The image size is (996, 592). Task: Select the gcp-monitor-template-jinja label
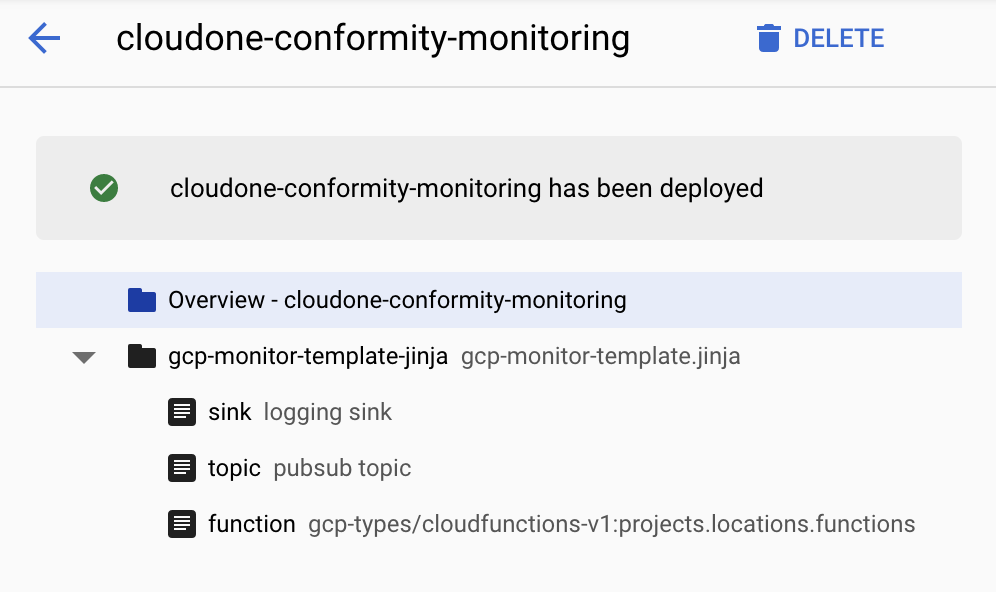tap(308, 356)
